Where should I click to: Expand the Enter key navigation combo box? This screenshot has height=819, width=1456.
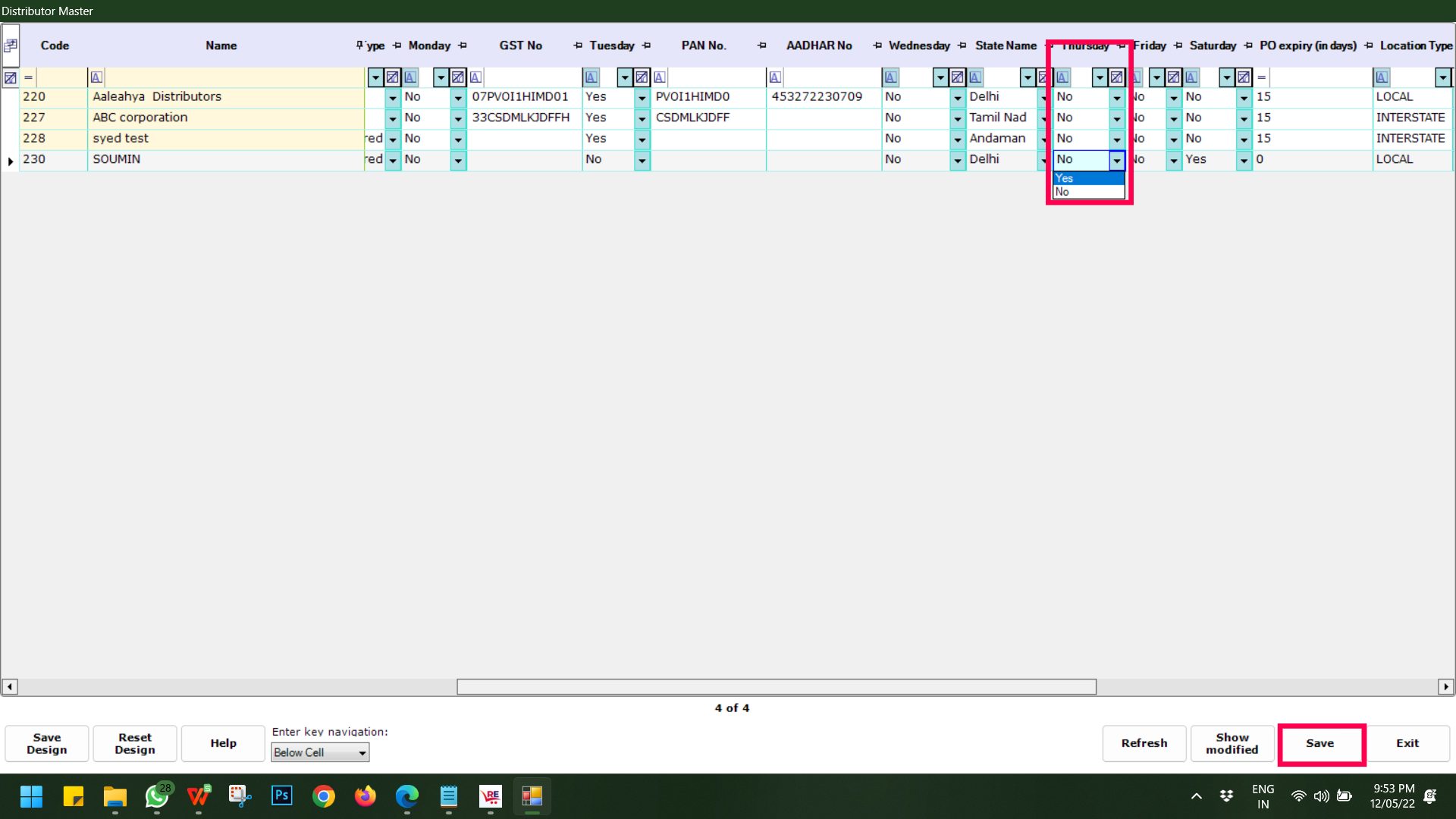tap(362, 752)
